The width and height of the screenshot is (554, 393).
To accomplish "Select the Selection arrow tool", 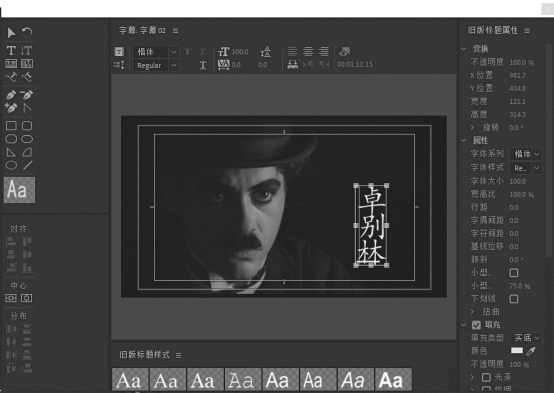I will [11, 33].
